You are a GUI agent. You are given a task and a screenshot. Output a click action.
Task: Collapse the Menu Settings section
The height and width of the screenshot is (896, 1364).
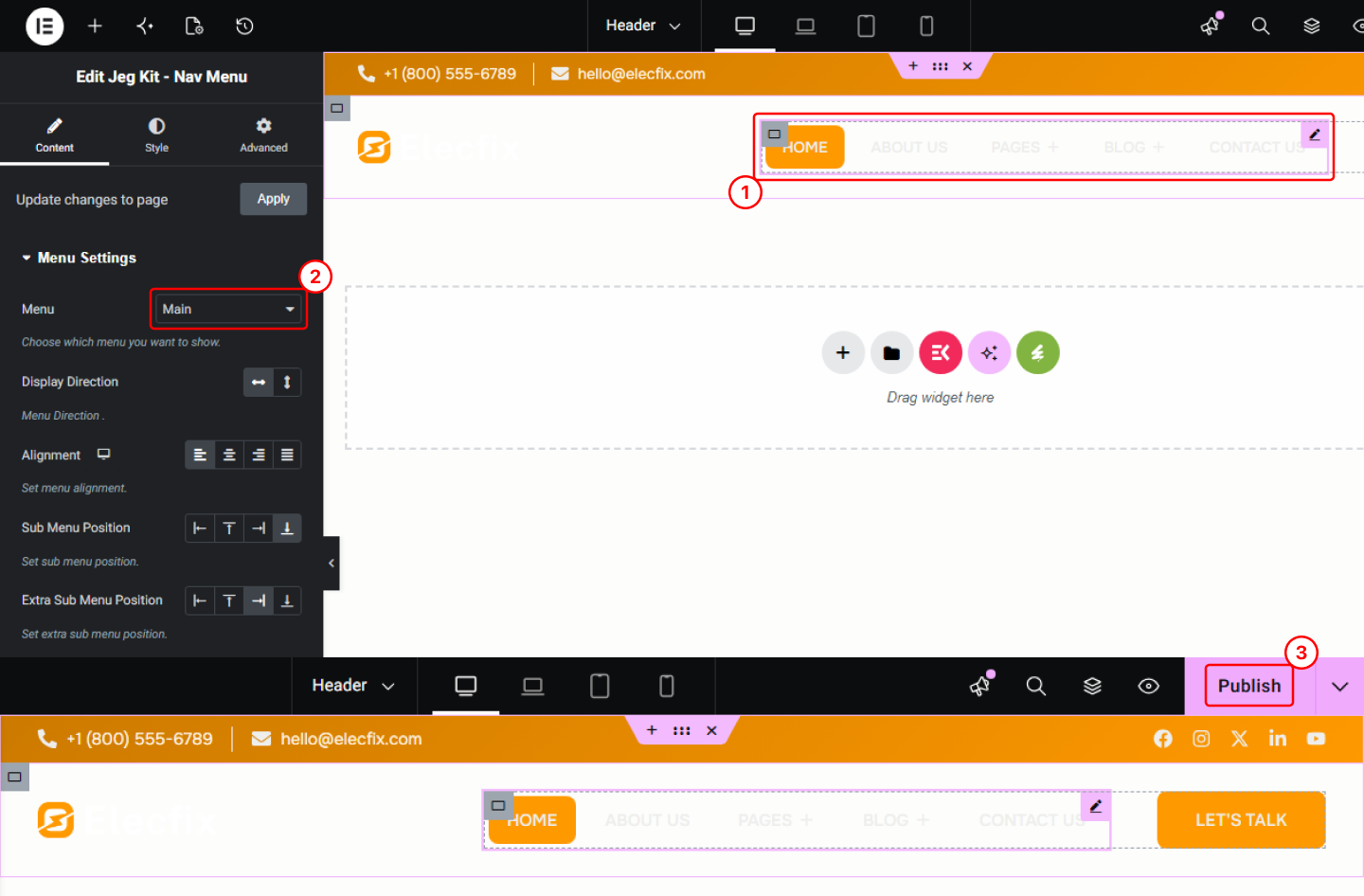tap(79, 258)
